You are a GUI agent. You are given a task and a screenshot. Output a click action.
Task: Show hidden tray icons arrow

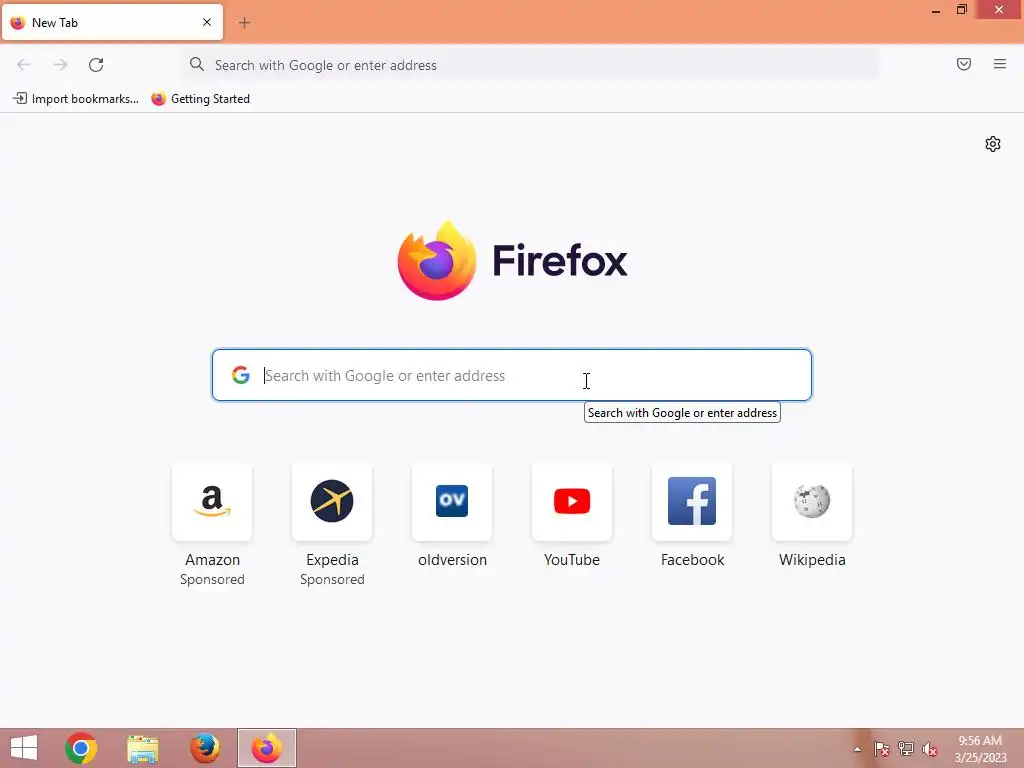(x=857, y=749)
